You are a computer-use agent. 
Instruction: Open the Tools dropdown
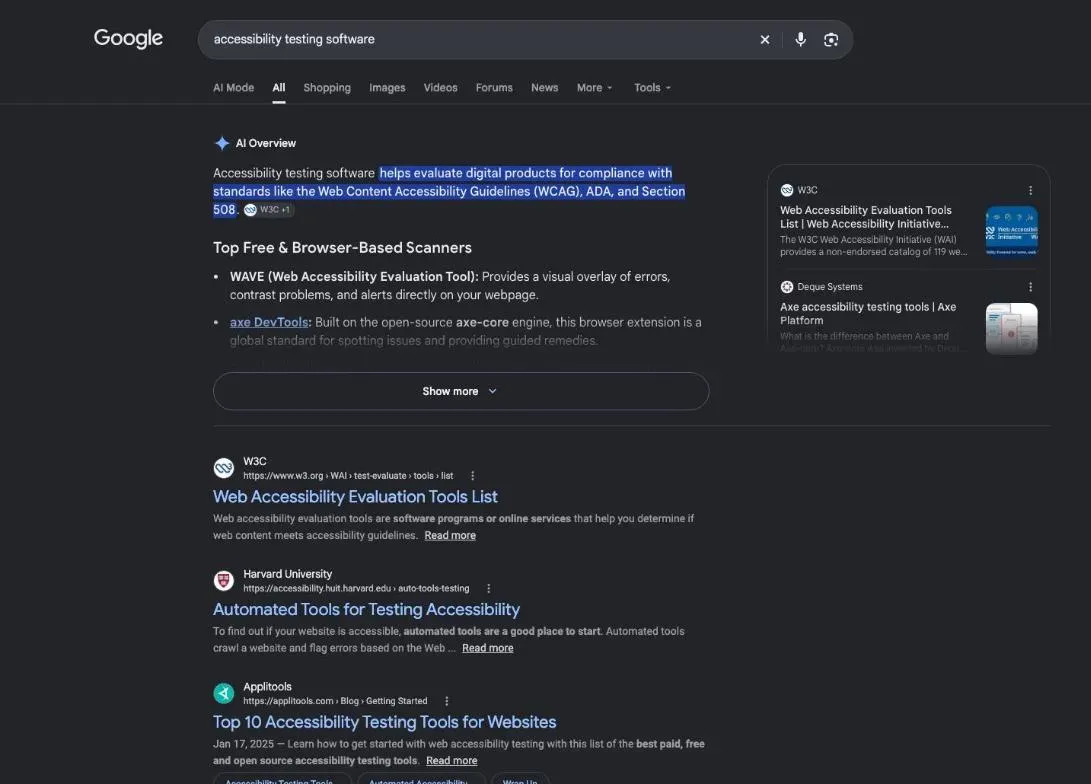[x=652, y=88]
